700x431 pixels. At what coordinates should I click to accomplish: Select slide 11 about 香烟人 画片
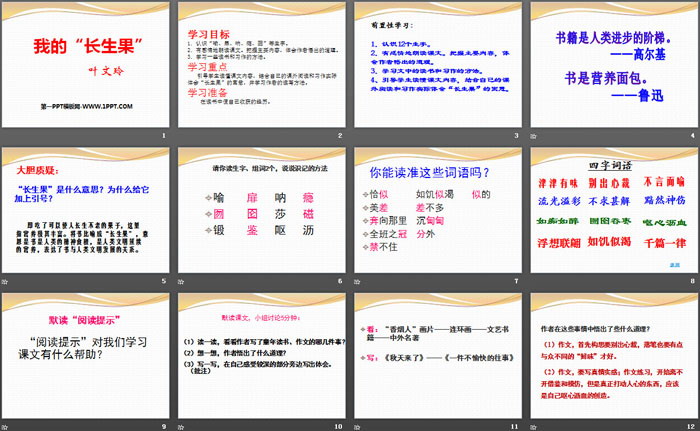point(438,356)
